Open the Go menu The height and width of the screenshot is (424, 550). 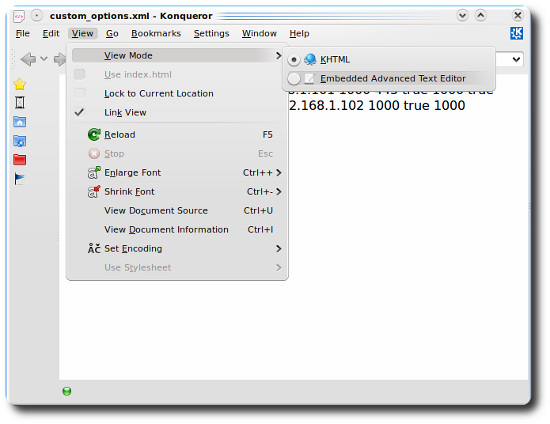click(112, 33)
